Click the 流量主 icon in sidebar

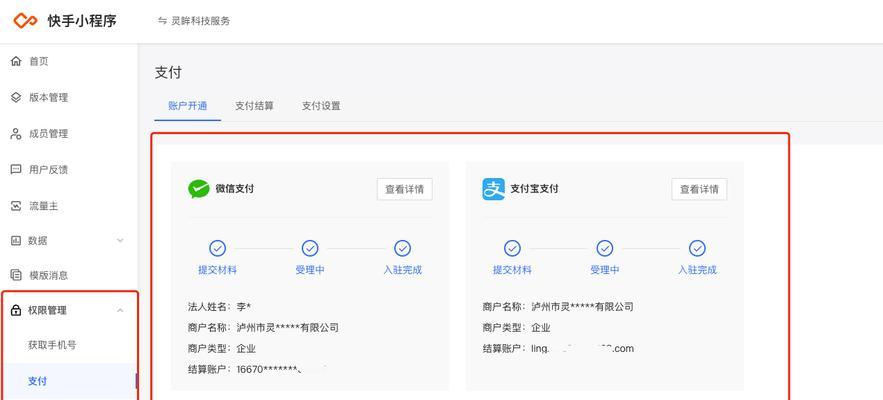coord(16,206)
